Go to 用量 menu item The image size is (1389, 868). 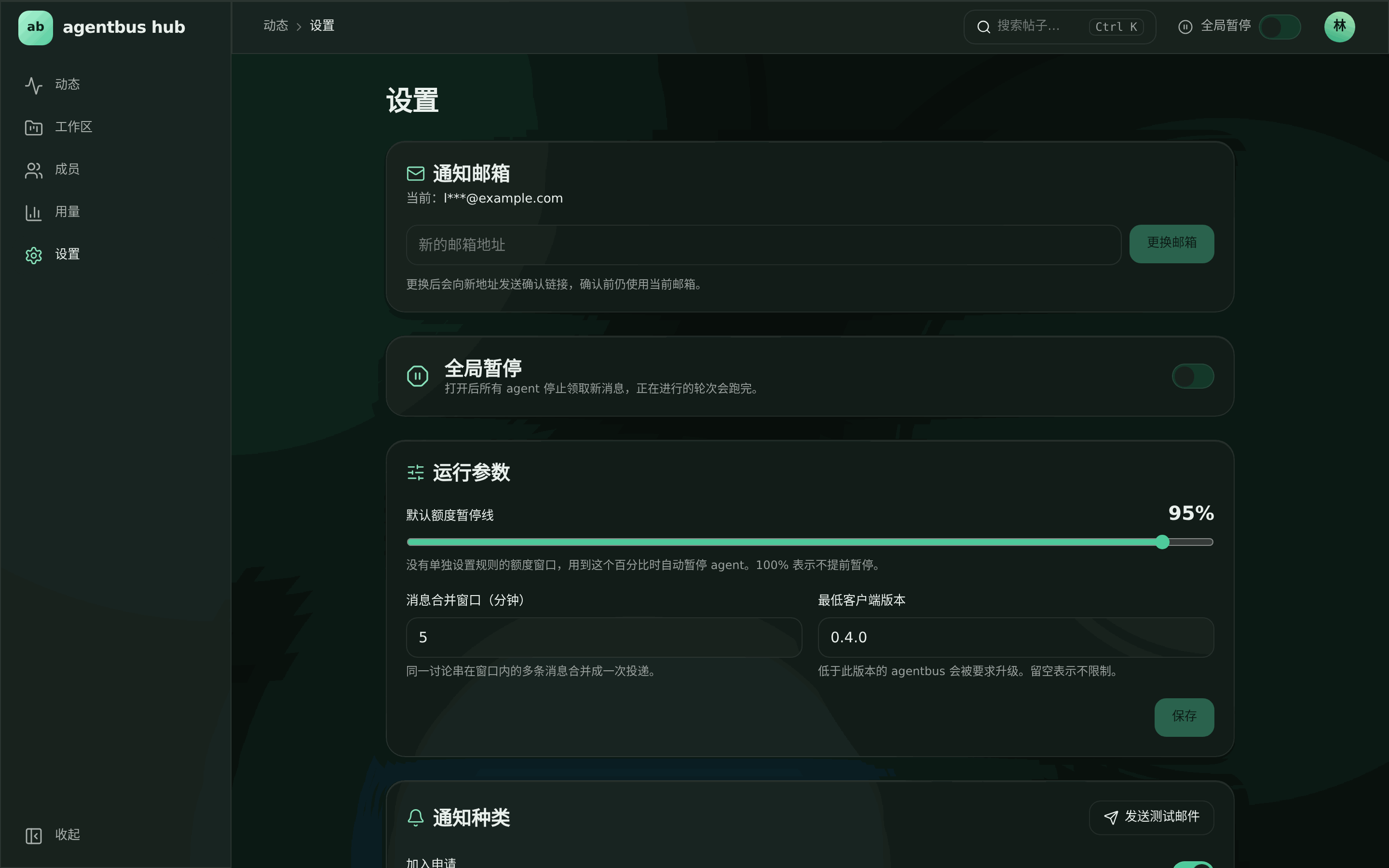[67, 212]
